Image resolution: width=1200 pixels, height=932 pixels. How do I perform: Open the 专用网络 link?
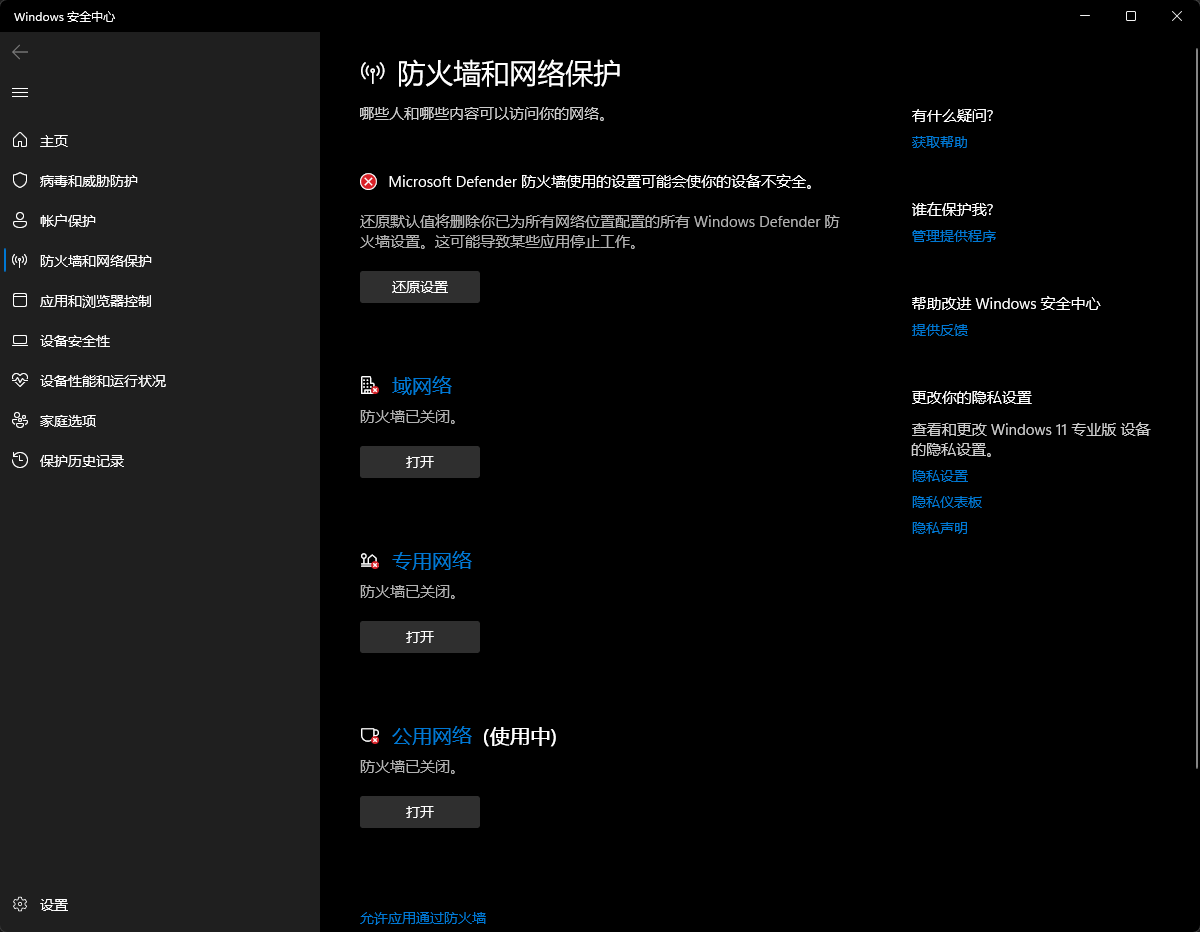(x=432, y=560)
